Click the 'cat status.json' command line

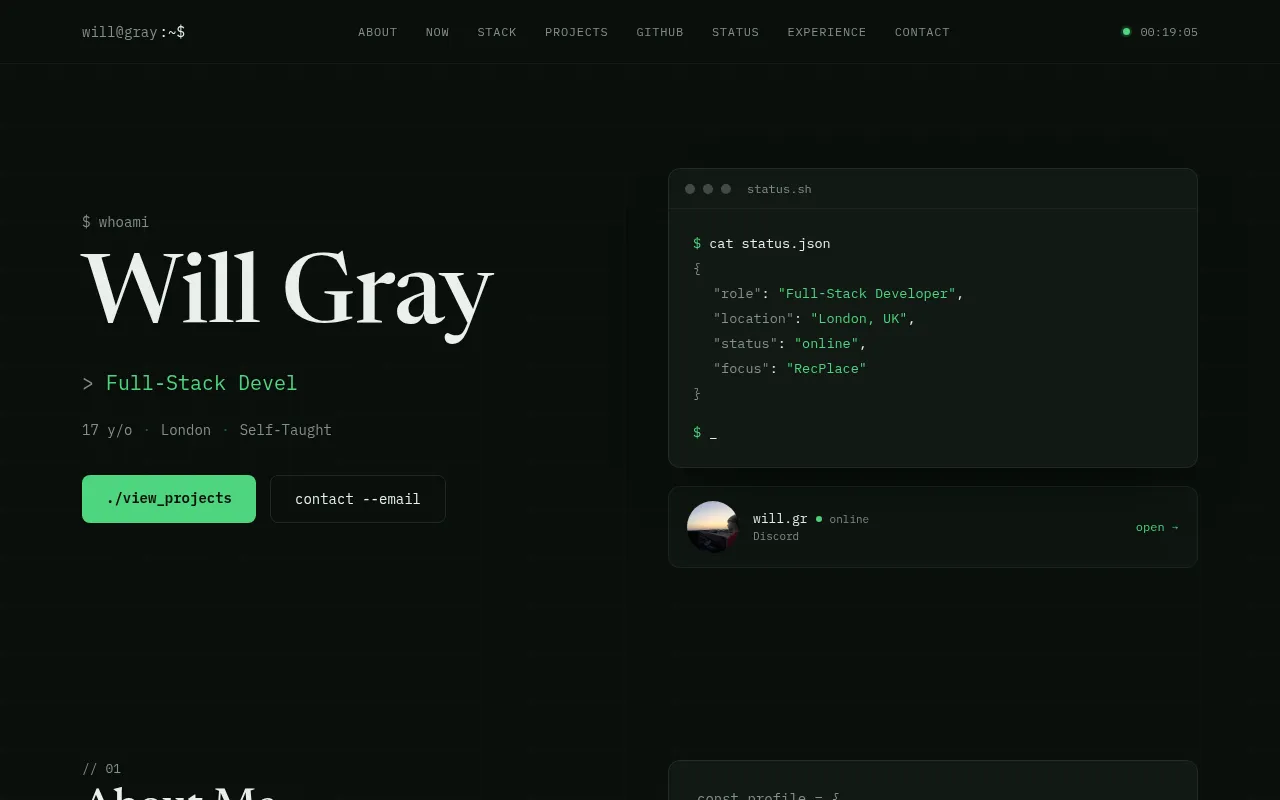click(770, 243)
